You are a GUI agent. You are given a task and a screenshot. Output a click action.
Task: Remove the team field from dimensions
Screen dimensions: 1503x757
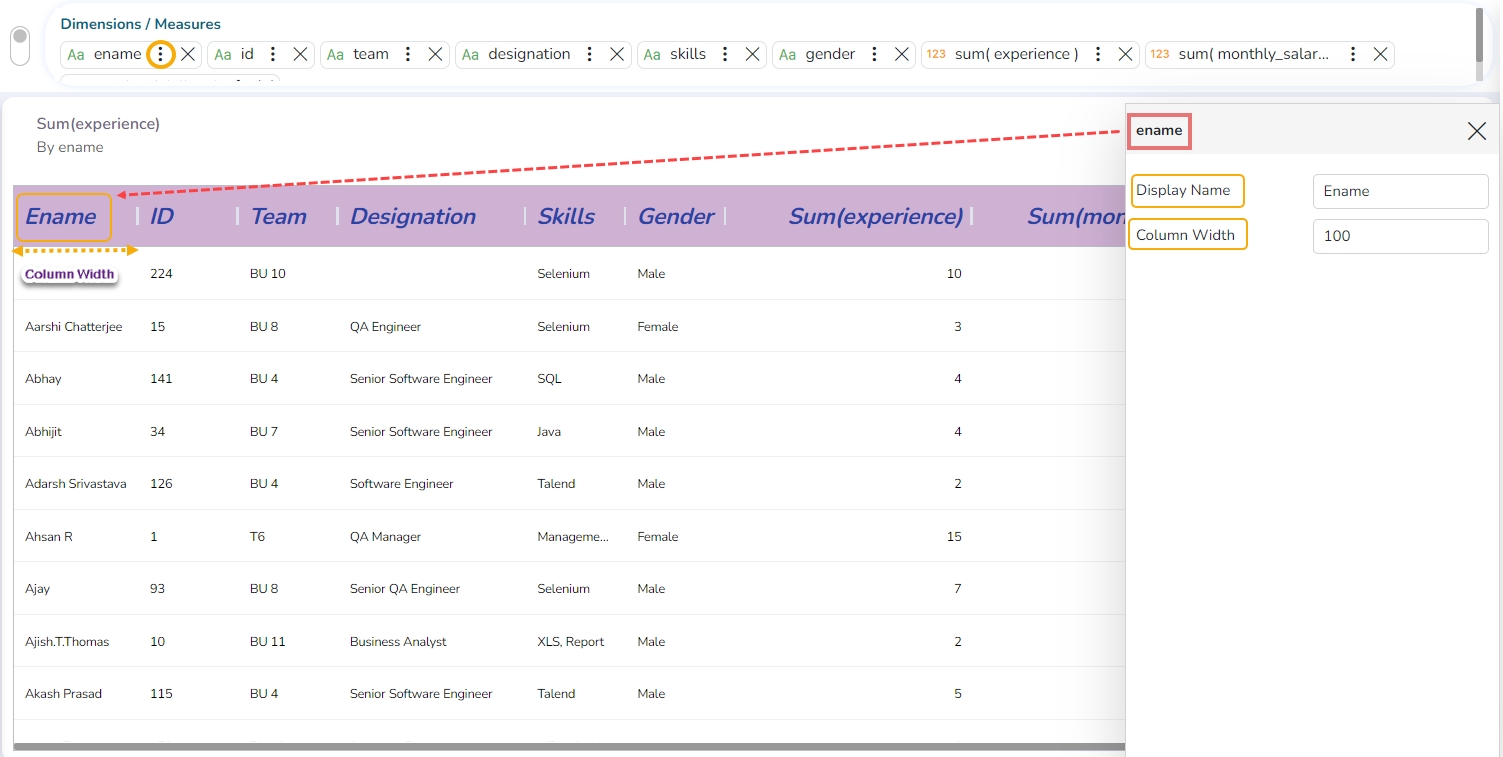(435, 55)
